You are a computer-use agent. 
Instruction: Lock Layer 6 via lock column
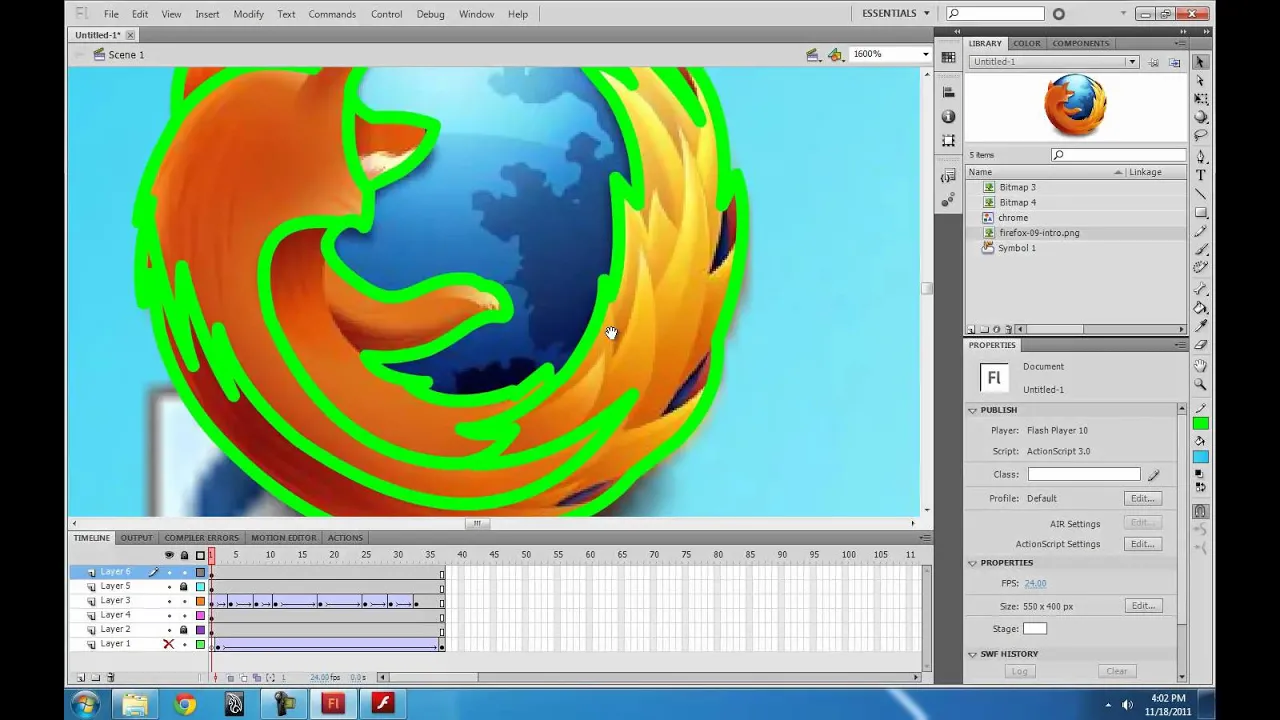(x=184, y=572)
